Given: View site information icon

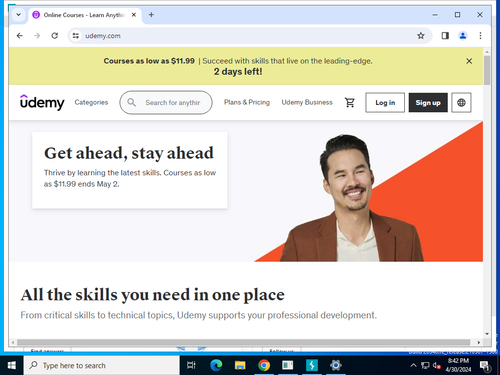Looking at the screenshot, I should (x=76, y=36).
